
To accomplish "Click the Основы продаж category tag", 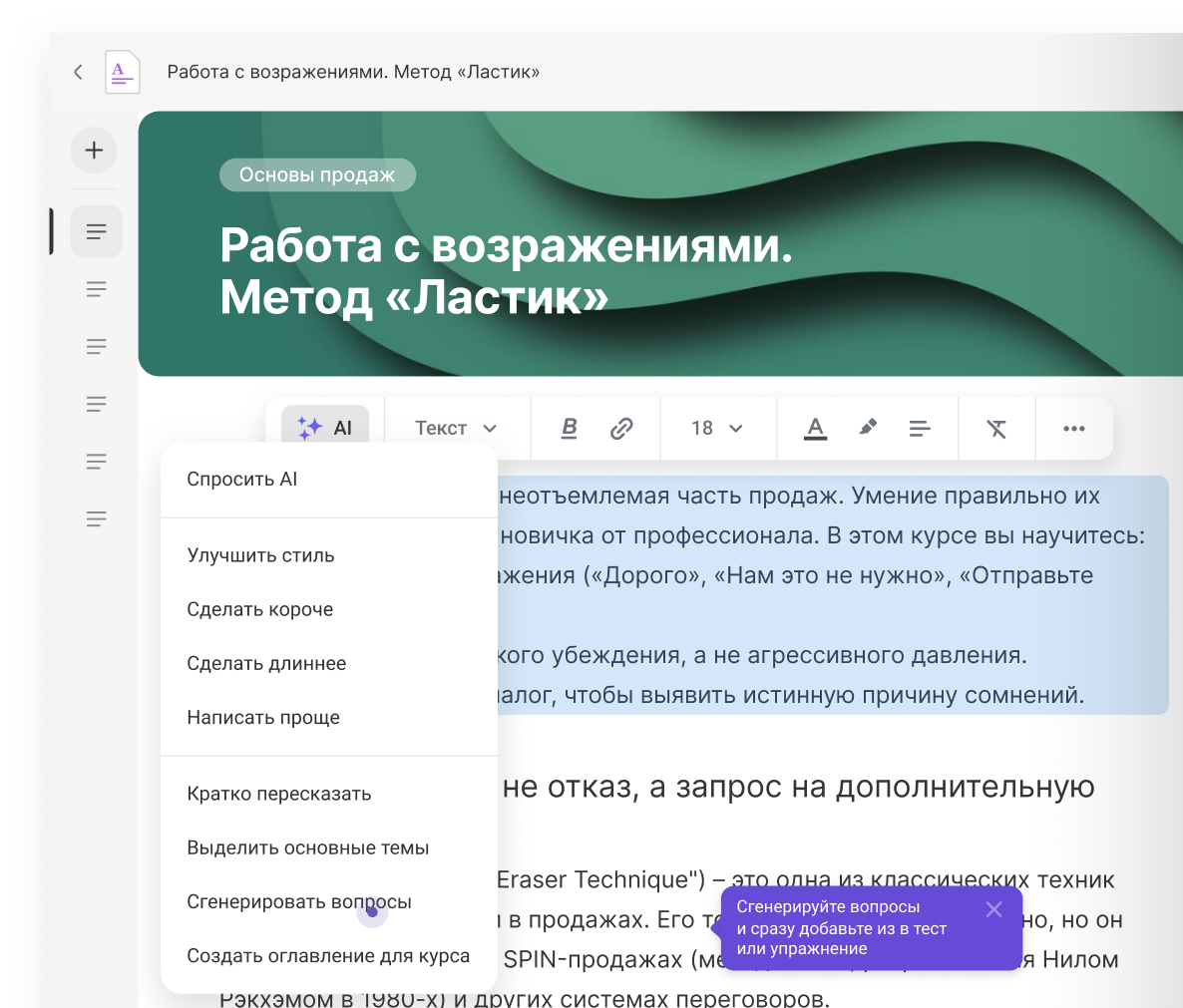I will pos(317,174).
